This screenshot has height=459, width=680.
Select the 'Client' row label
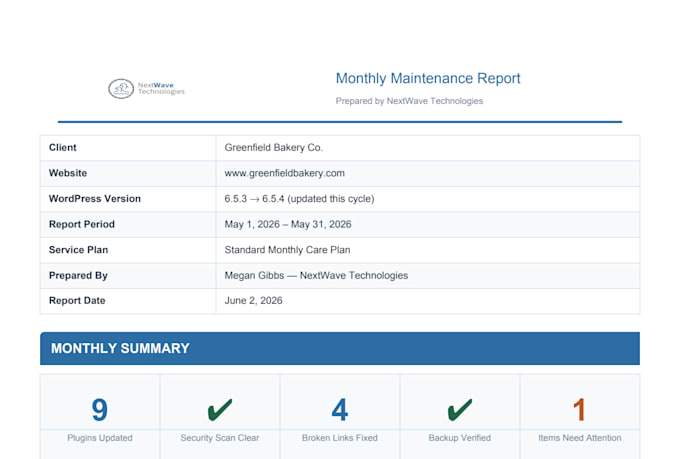(62, 148)
